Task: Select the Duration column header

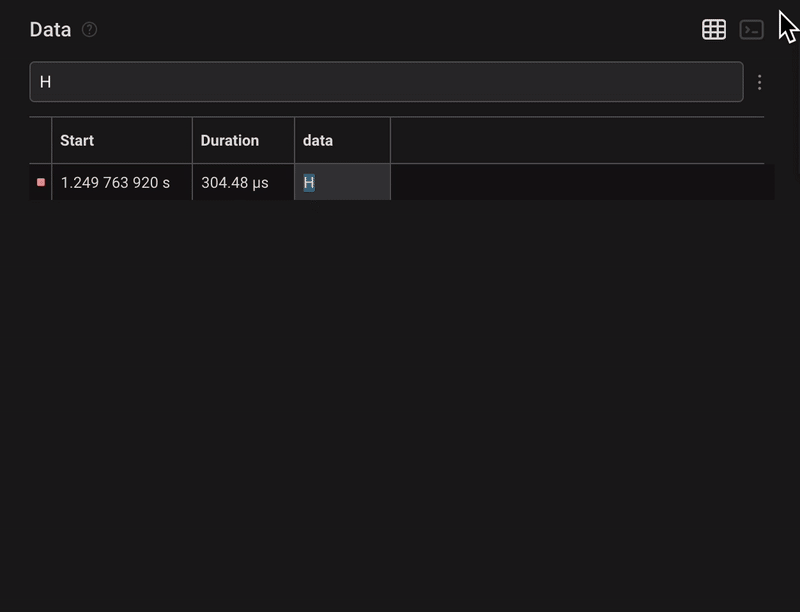Action: pos(243,140)
